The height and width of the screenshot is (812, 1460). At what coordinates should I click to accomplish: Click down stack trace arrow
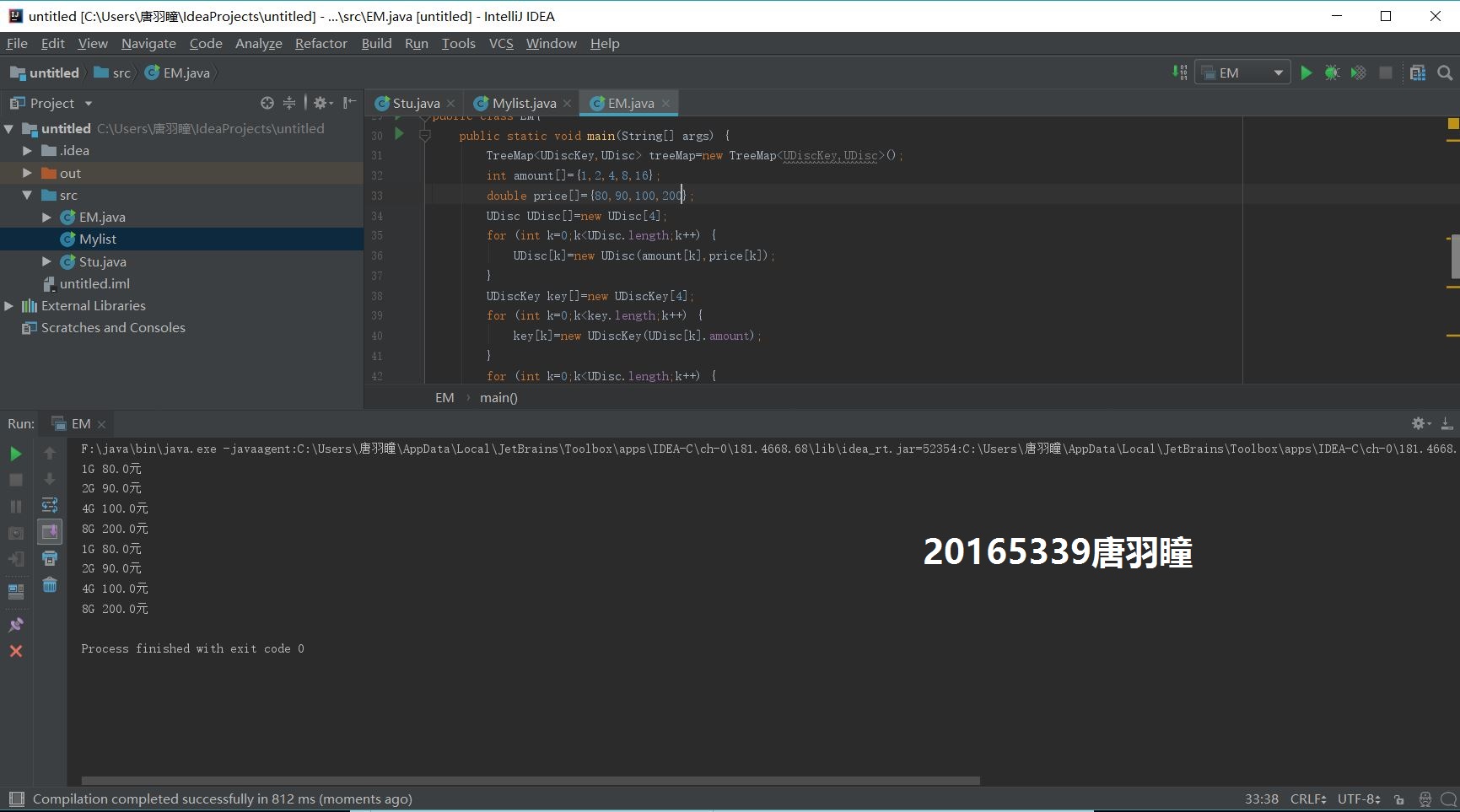pos(50,479)
